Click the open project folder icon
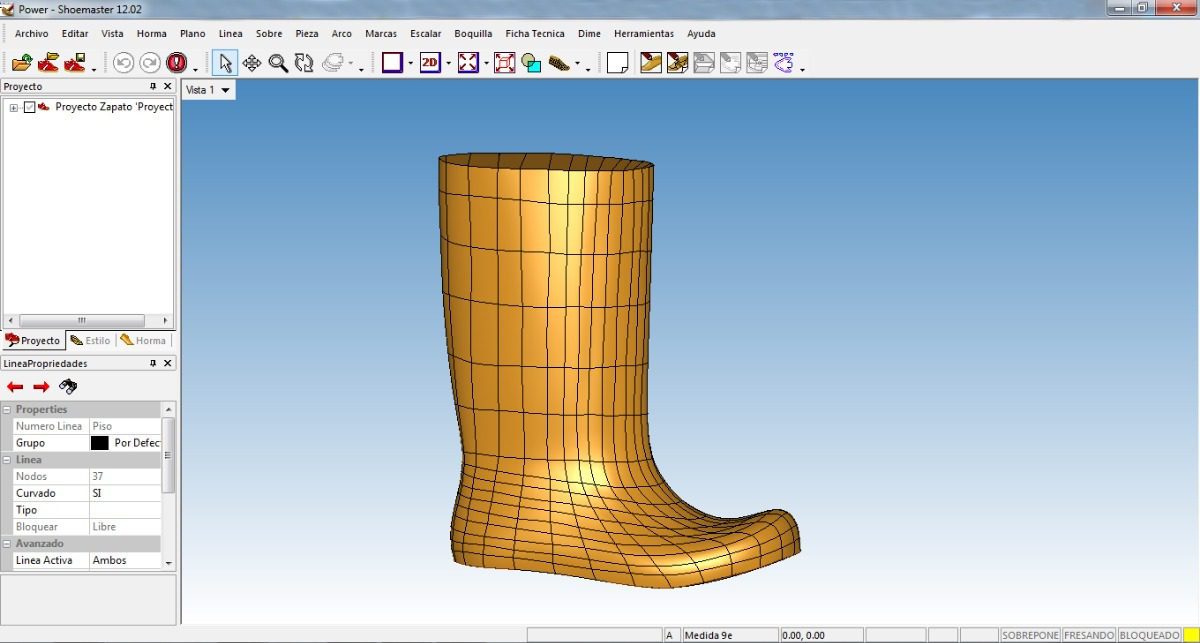This screenshot has width=1200, height=643. (x=22, y=63)
